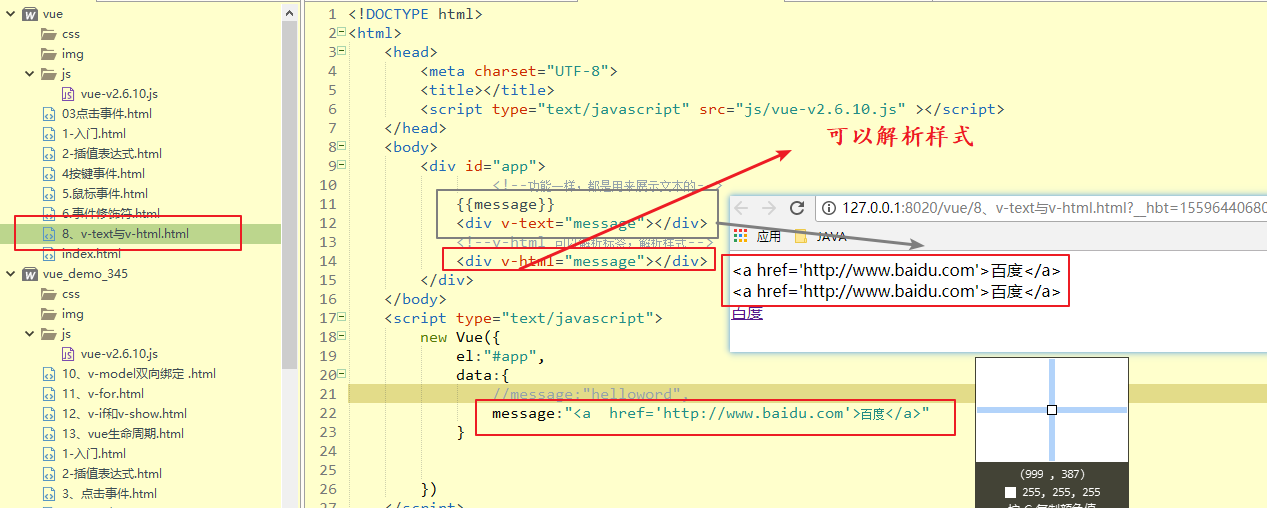Click {{message}} expression on line 11

pos(505,204)
